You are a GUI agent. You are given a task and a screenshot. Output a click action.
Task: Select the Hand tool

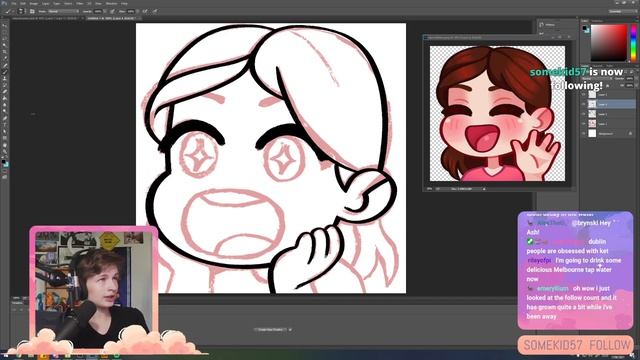pos(5,145)
